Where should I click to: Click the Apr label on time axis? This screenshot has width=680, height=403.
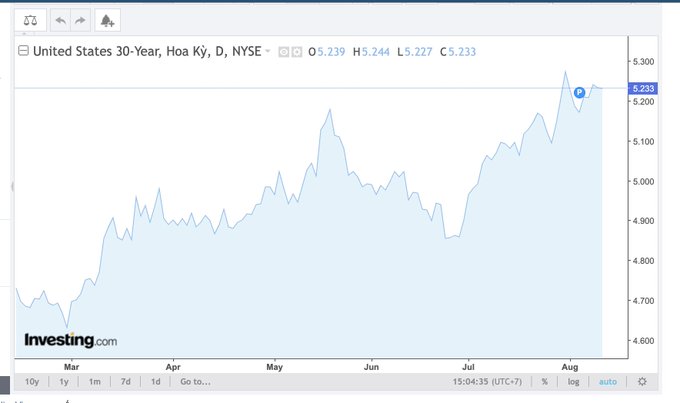point(173,367)
